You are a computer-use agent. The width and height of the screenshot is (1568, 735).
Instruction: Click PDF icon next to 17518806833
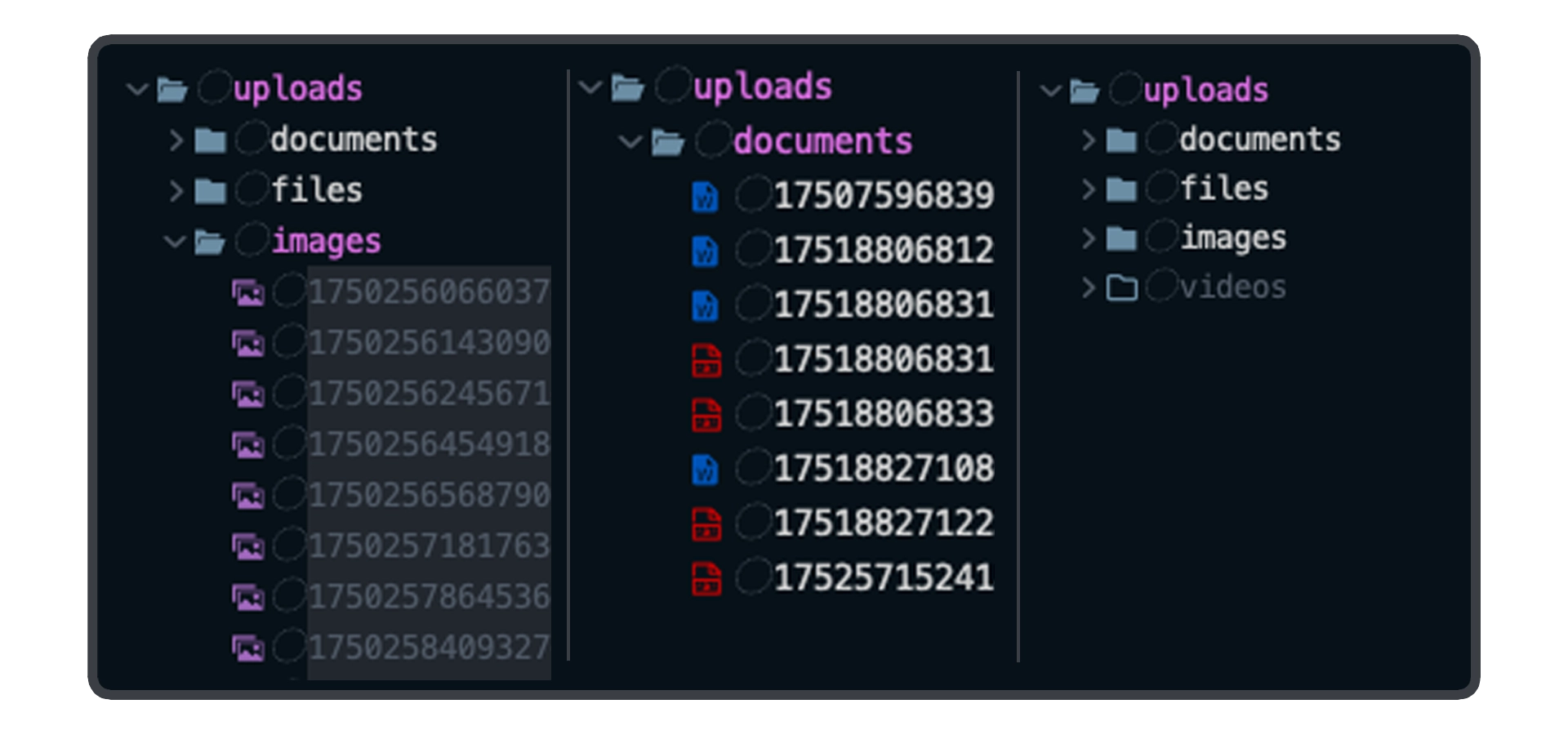coord(706,414)
